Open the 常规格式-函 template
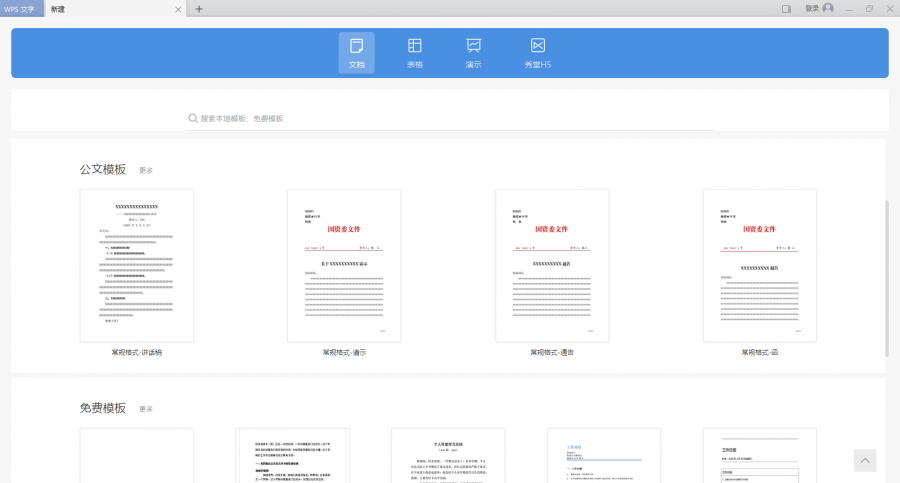The width and height of the screenshot is (900, 483). click(760, 266)
